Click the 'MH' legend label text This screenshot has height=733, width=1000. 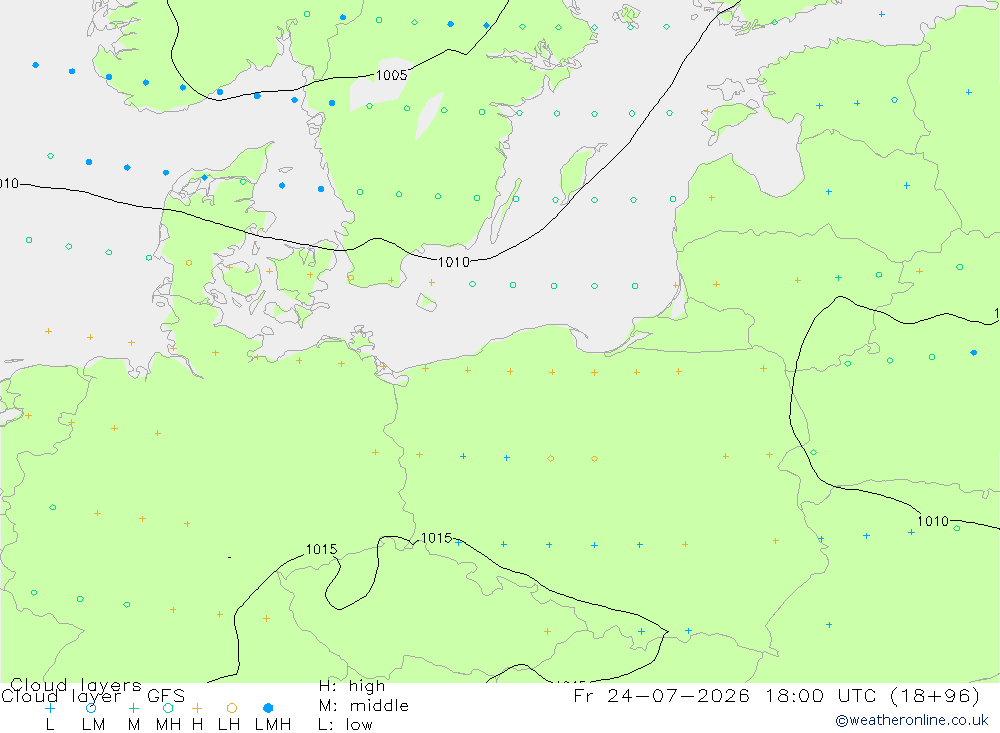point(168,725)
